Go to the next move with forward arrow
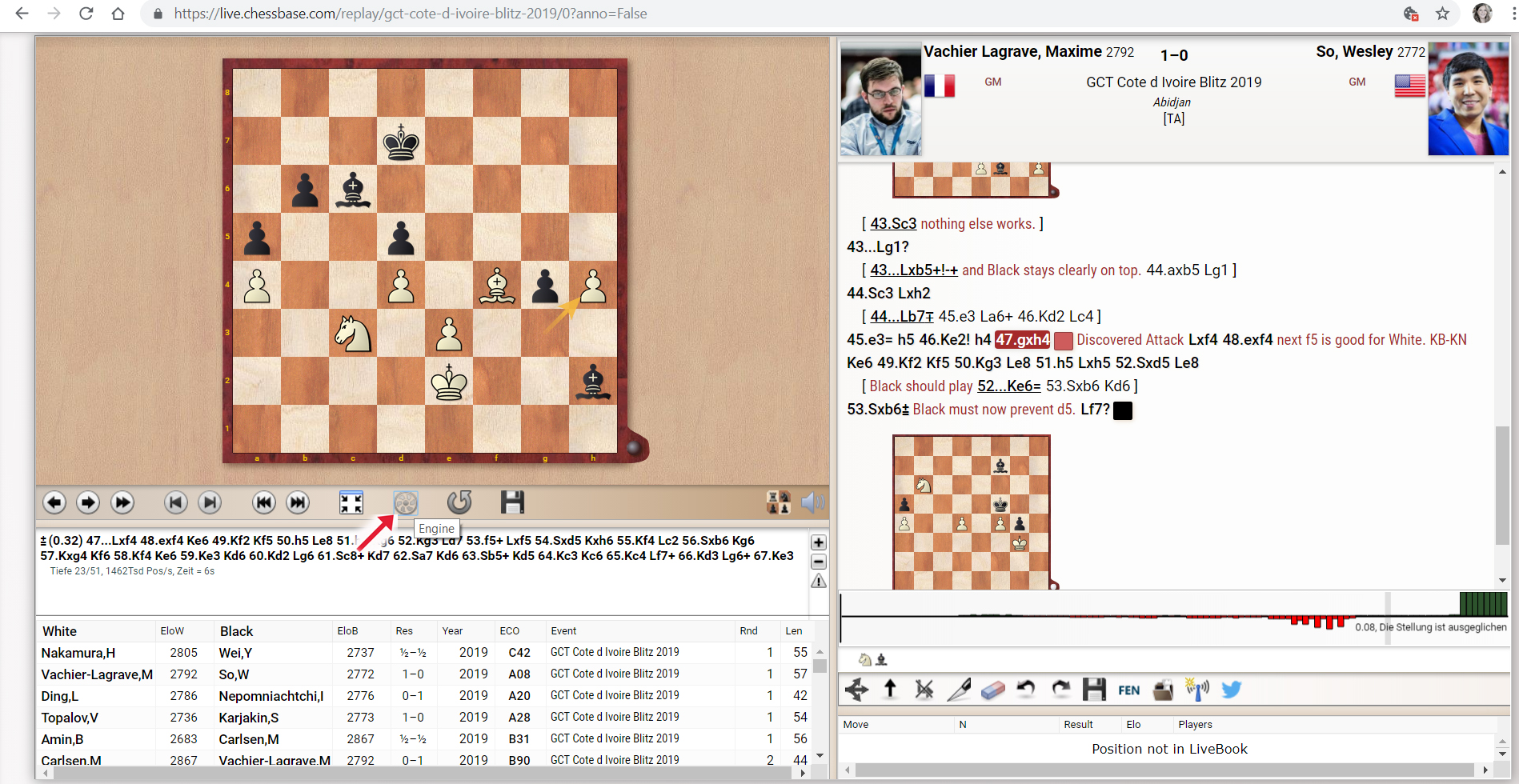 [x=88, y=502]
